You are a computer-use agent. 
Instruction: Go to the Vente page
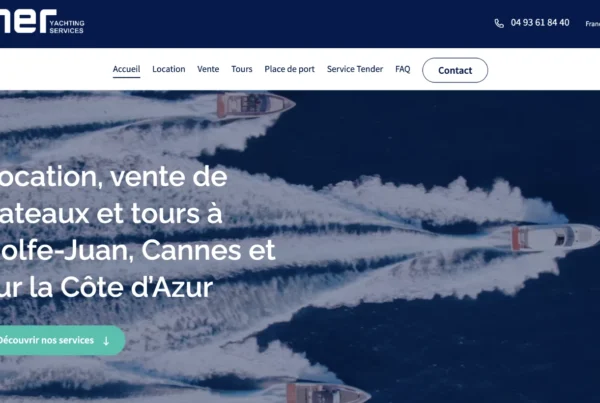(208, 69)
